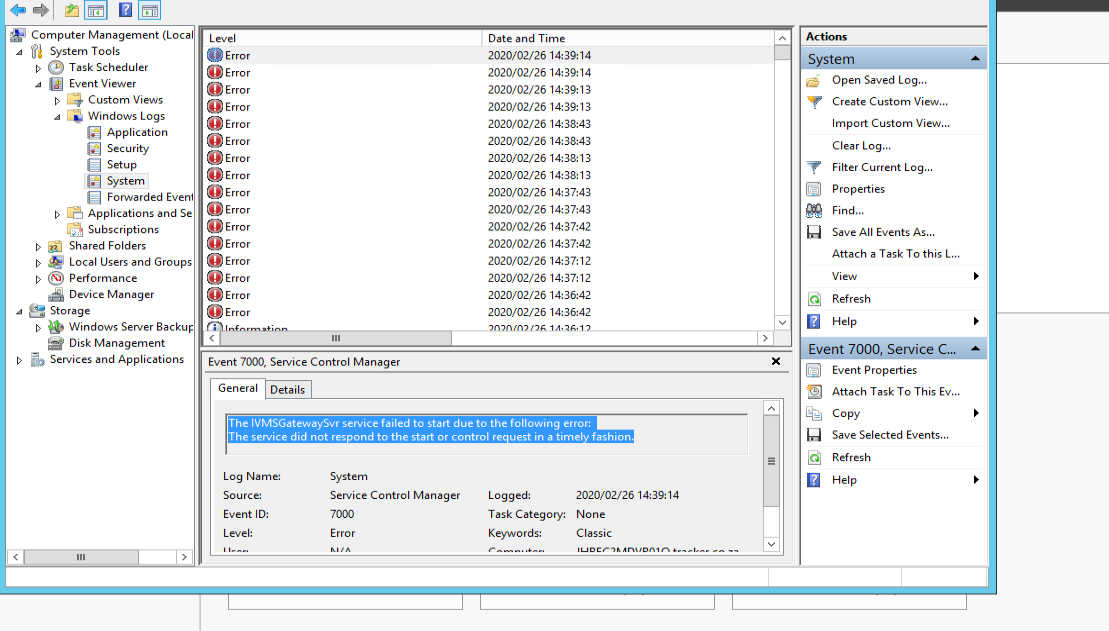
Task: Collapse the System Tools tree node
Action: pos(20,52)
